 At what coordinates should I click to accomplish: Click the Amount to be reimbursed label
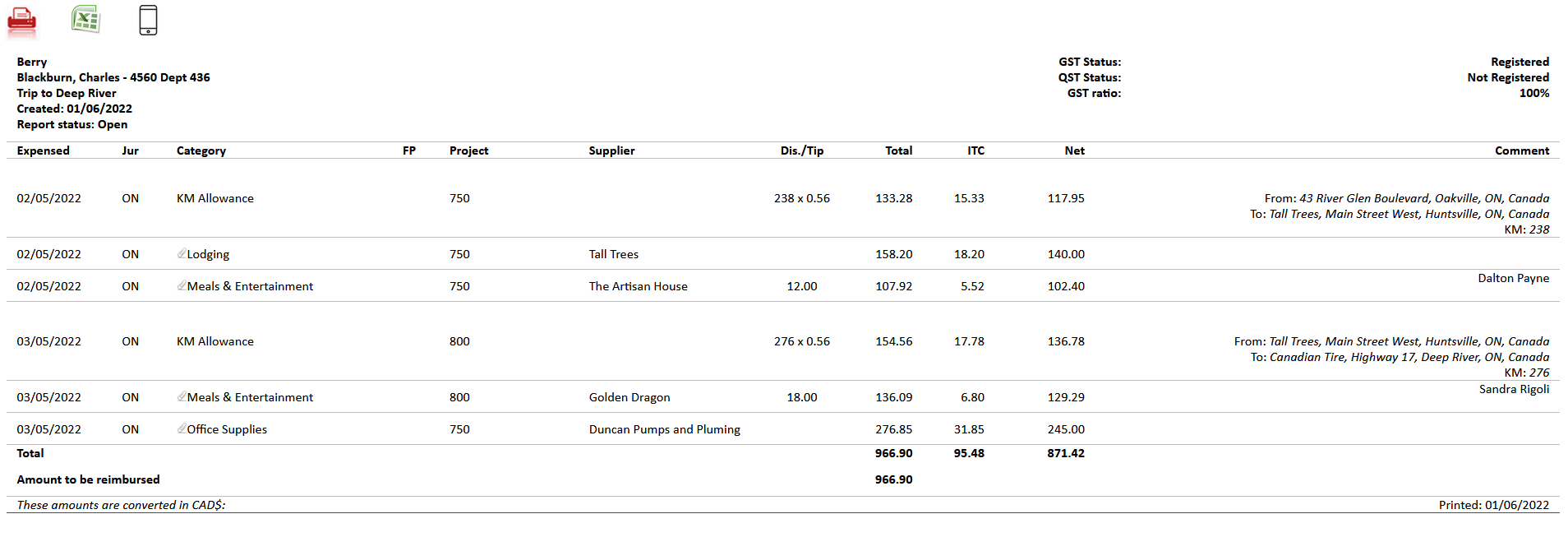click(88, 479)
